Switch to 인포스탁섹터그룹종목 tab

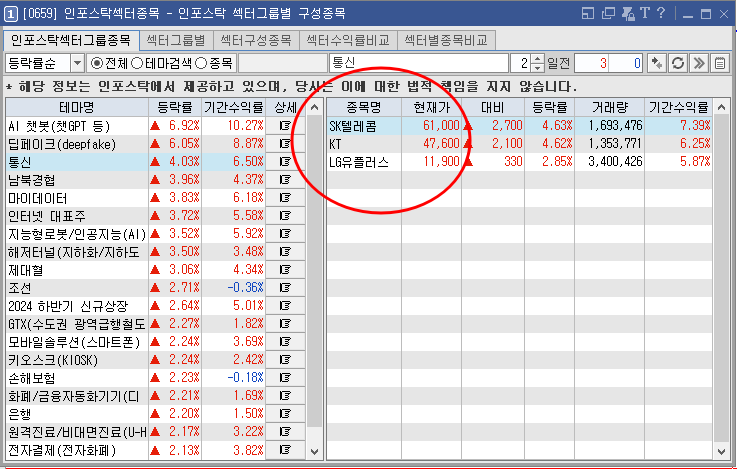coord(71,40)
